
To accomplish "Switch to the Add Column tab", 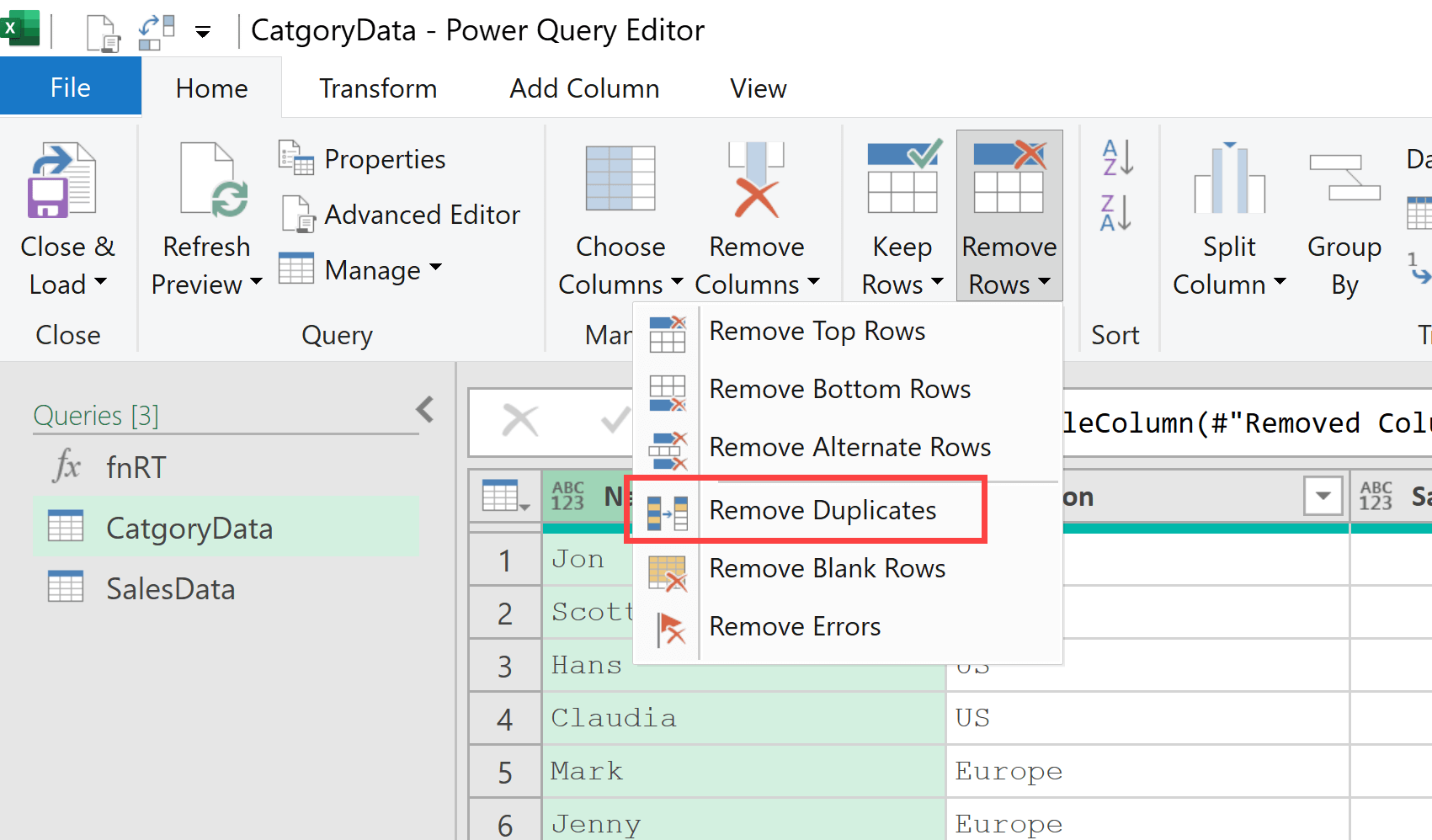I will click(584, 88).
